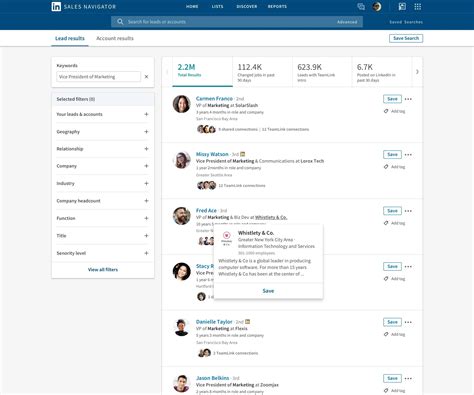Switch to the Account results tab
The image size is (474, 395).
pyautogui.click(x=115, y=38)
